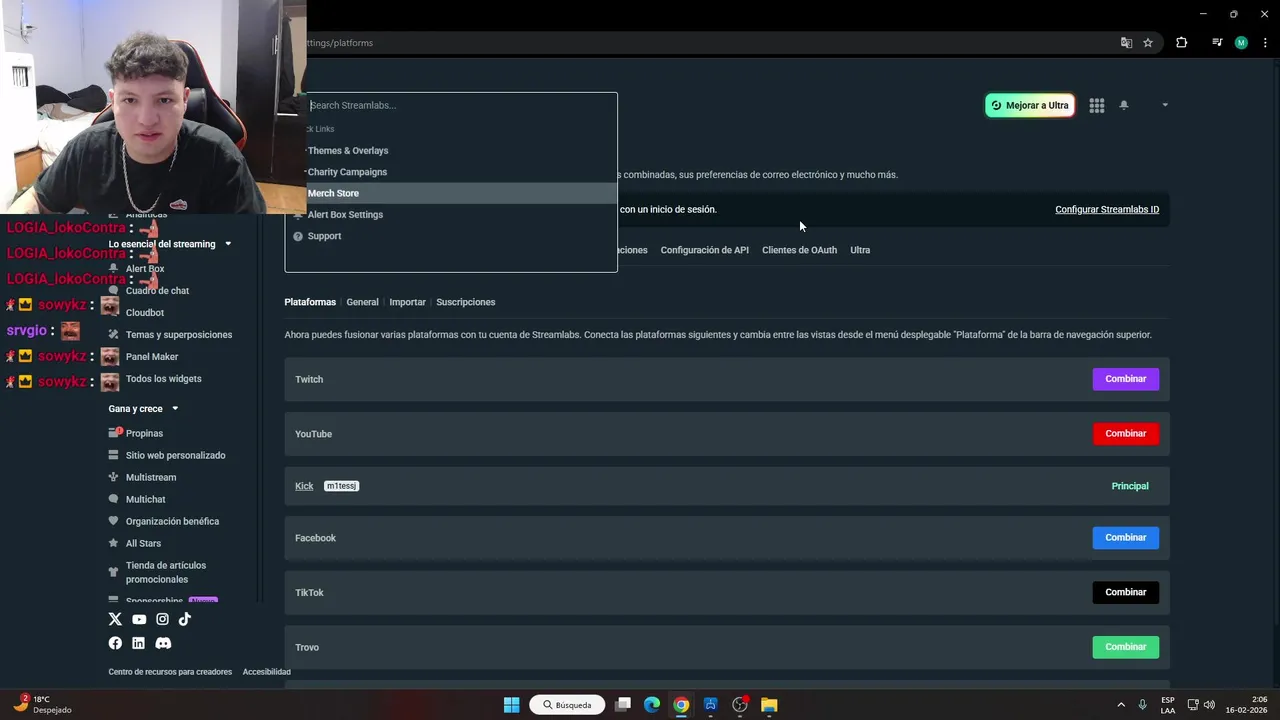Screen dimensions: 1280x720
Task: Click Combinar for Trovo
Action: 1125,647
